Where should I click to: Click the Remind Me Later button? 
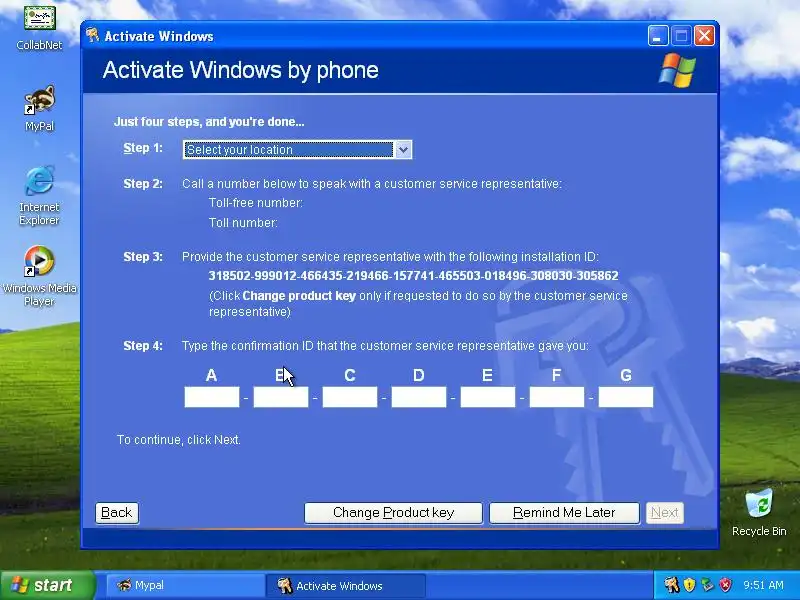click(564, 513)
